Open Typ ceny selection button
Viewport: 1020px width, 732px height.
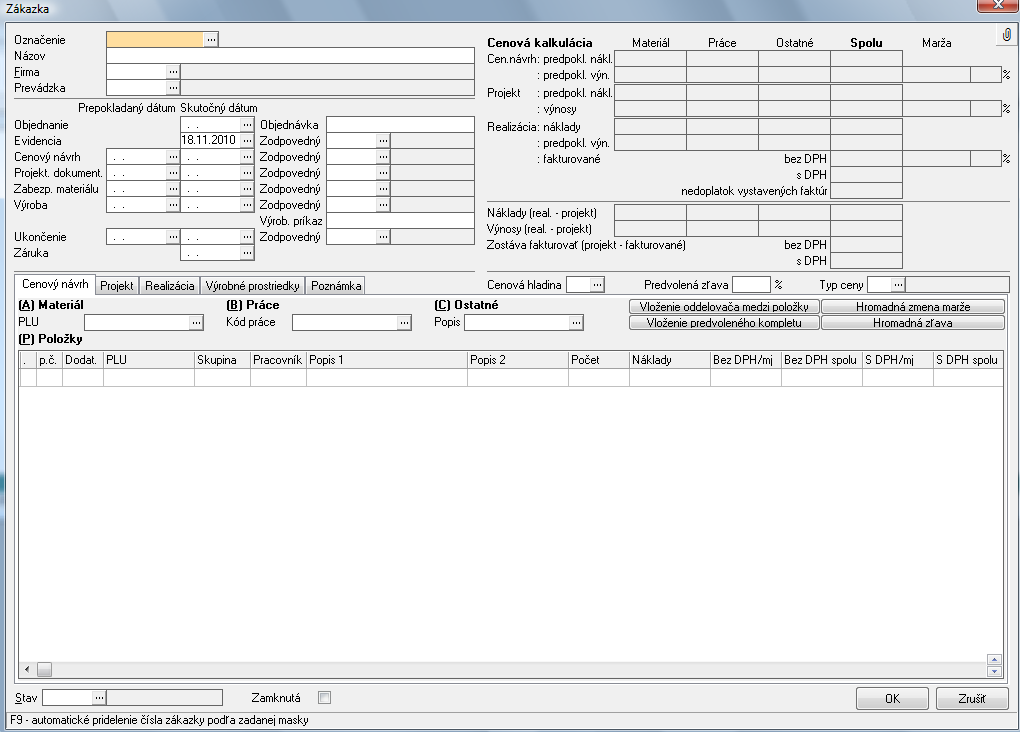pyautogui.click(x=898, y=285)
